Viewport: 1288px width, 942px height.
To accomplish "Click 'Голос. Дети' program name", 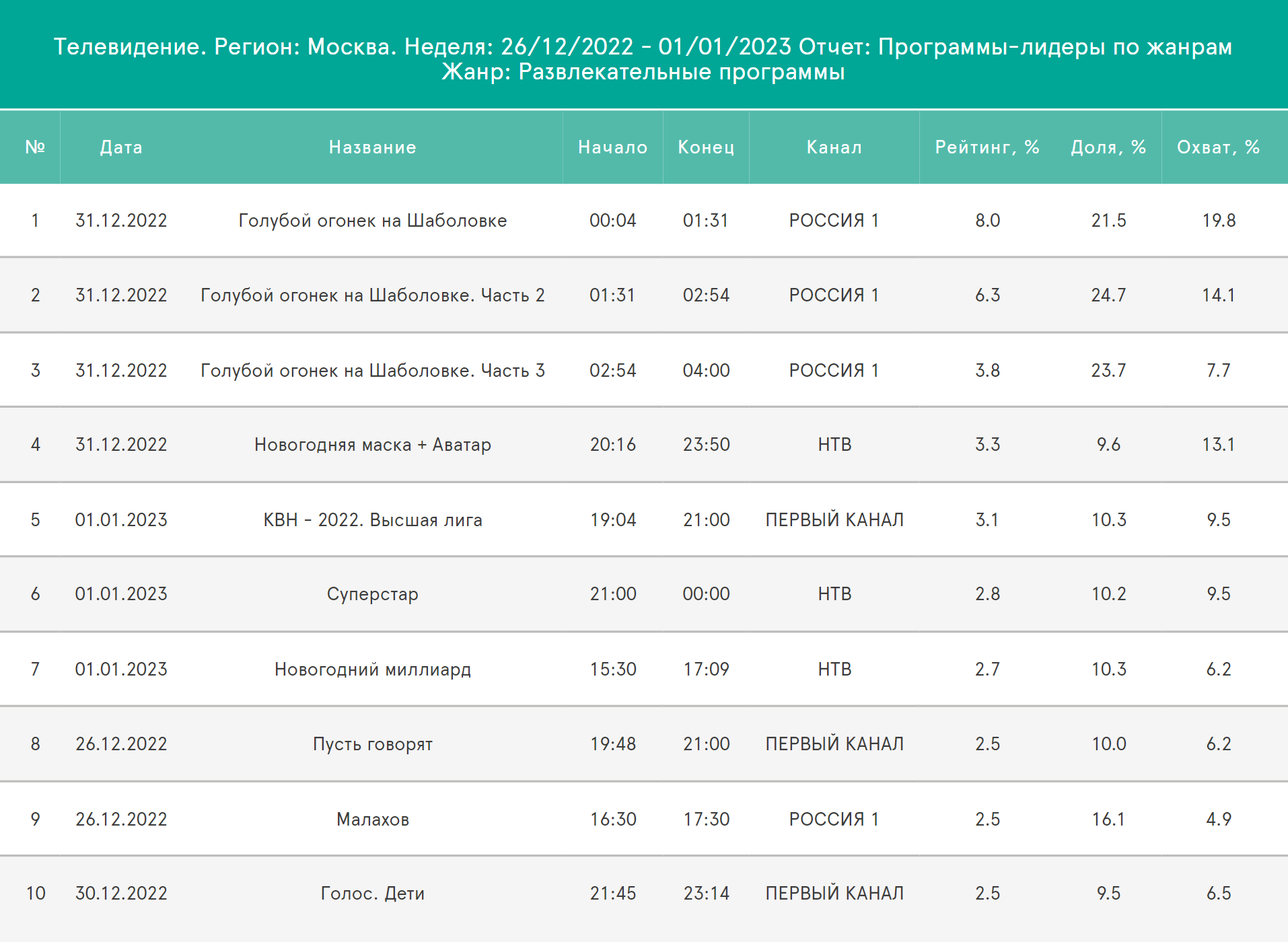I will pyautogui.click(x=373, y=894).
